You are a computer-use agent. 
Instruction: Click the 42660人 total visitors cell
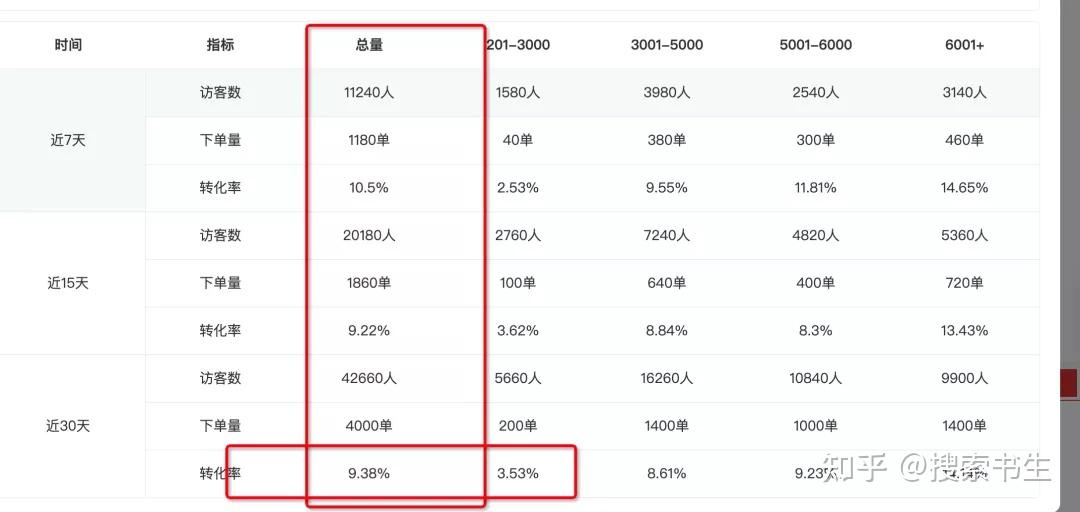pos(369,378)
